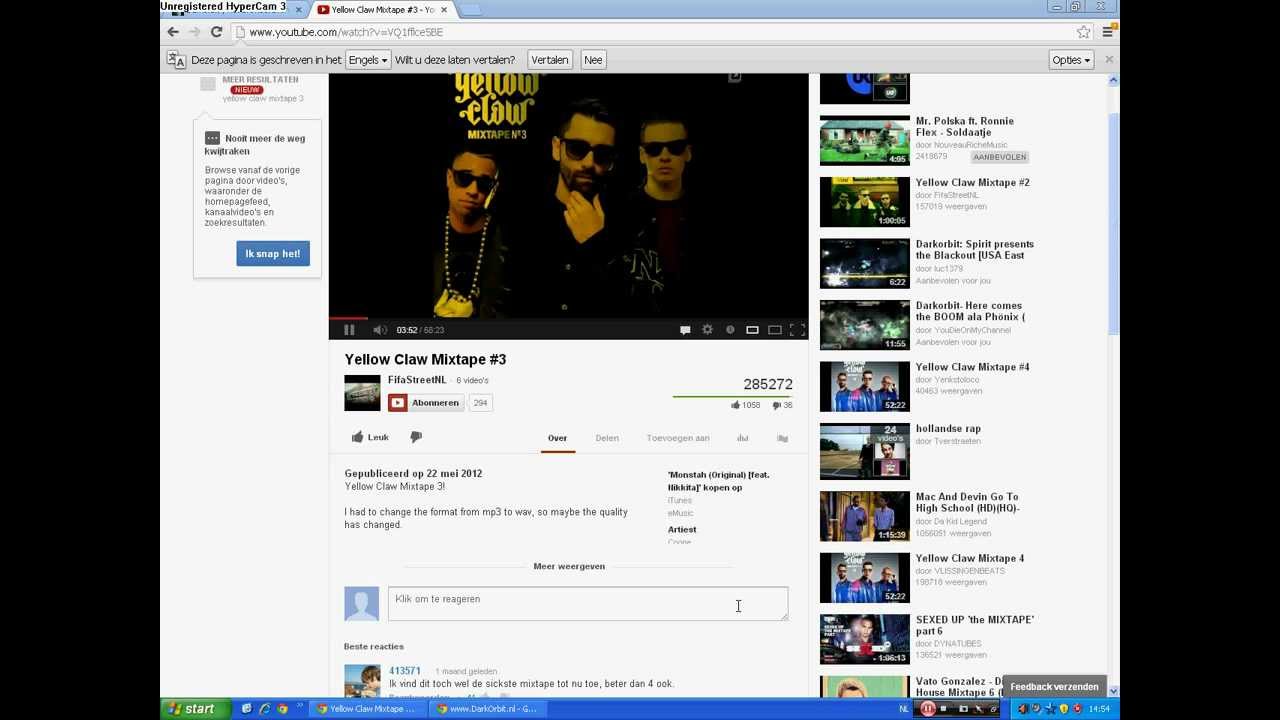Close the translate bar
Viewport: 1280px width, 720px height.
click(1108, 60)
